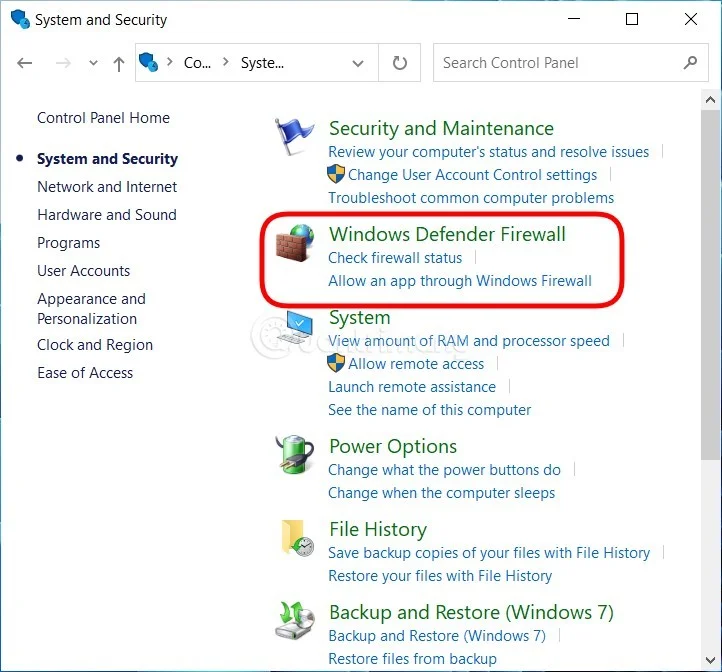Open Appearance and Personalization category
Image resolution: width=722 pixels, height=672 pixels.
[91, 309]
